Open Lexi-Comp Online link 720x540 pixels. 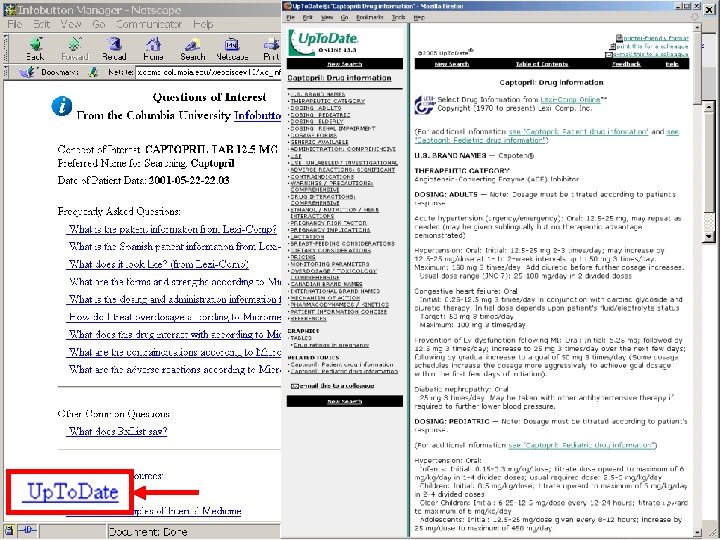point(570,100)
